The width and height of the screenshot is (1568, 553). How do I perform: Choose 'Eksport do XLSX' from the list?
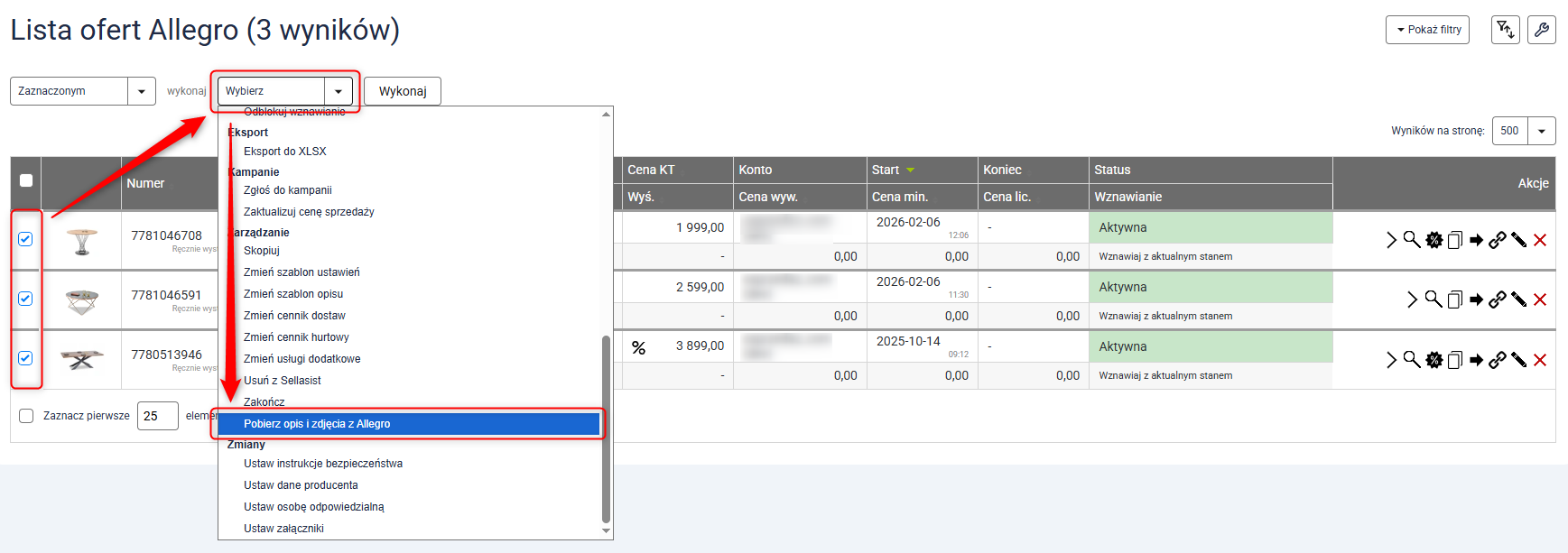(x=285, y=152)
